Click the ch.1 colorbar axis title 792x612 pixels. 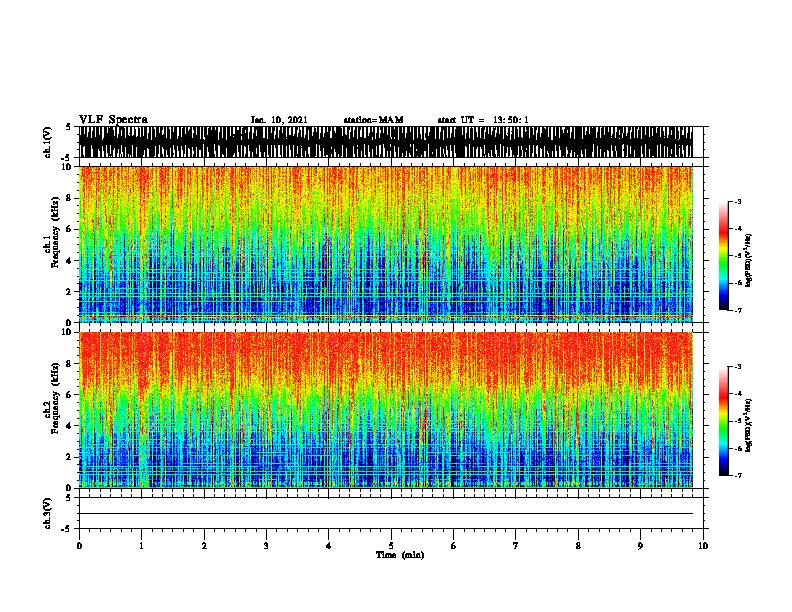pos(749,260)
